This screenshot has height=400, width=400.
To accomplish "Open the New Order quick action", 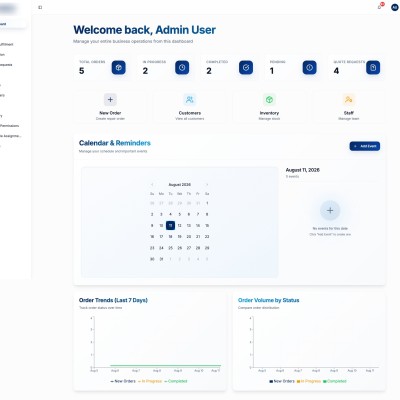I will (x=110, y=107).
